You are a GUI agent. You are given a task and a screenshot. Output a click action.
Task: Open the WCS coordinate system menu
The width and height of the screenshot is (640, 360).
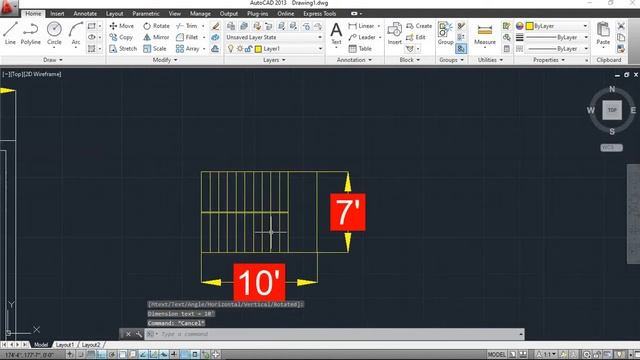tap(611, 147)
